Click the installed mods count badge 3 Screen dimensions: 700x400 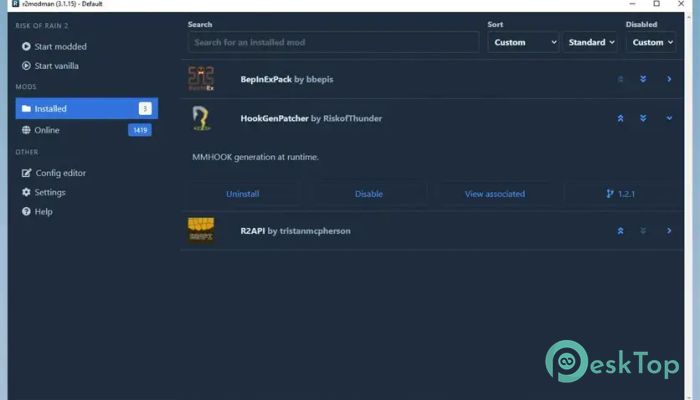tap(145, 108)
